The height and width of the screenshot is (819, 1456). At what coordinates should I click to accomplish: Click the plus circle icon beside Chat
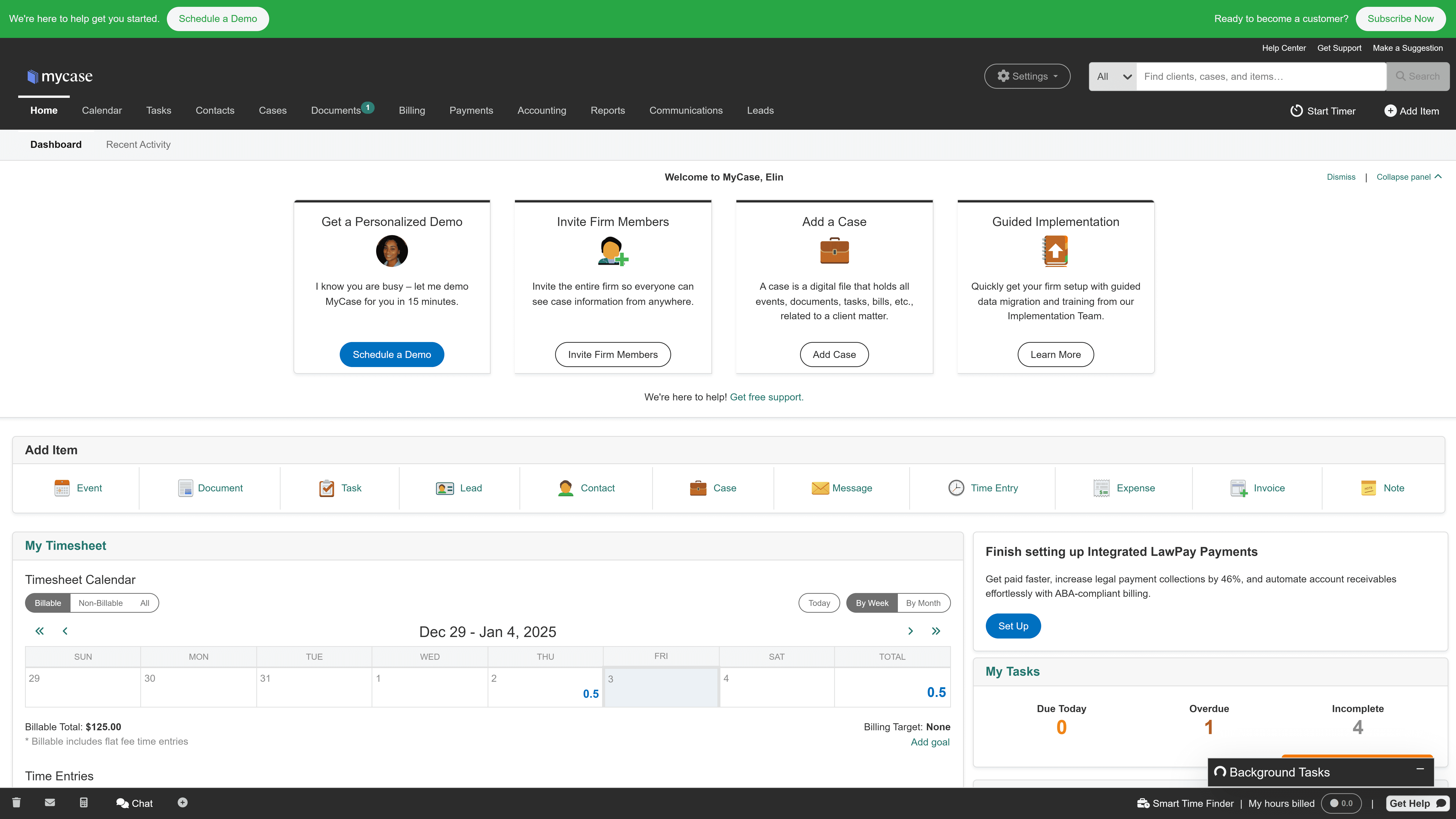click(183, 803)
